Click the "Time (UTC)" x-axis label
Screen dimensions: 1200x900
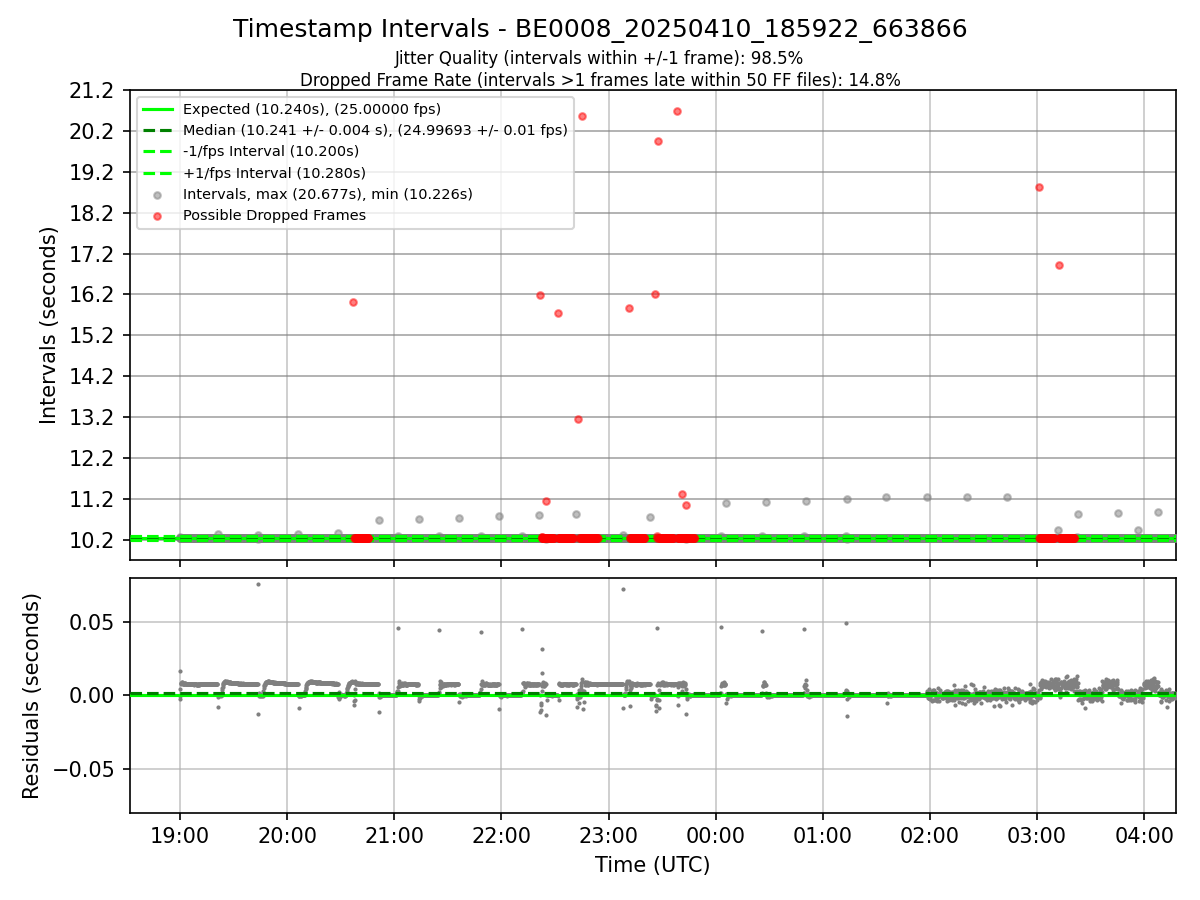652,865
